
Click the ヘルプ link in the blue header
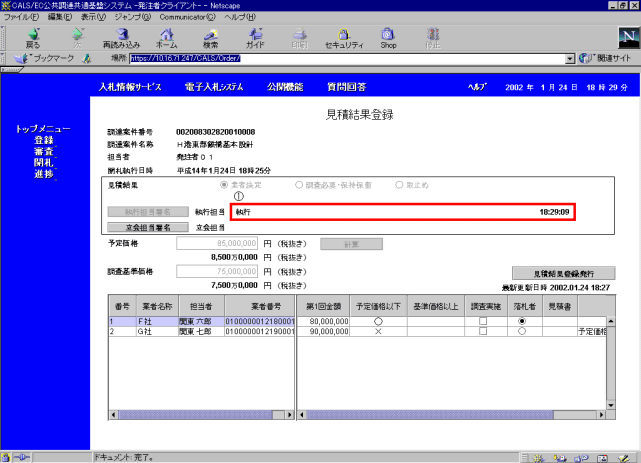point(477,87)
